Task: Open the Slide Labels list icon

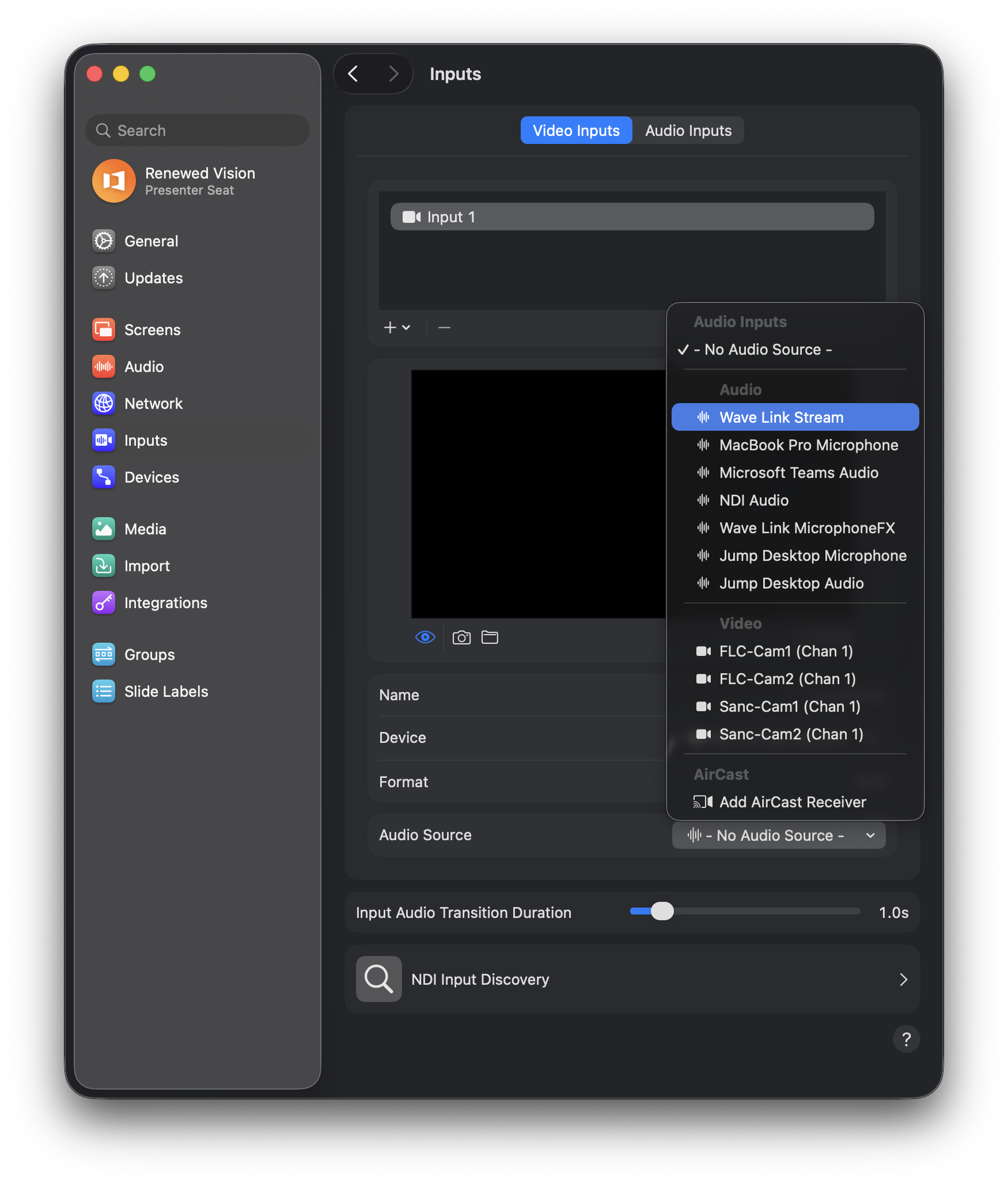Action: [x=104, y=691]
